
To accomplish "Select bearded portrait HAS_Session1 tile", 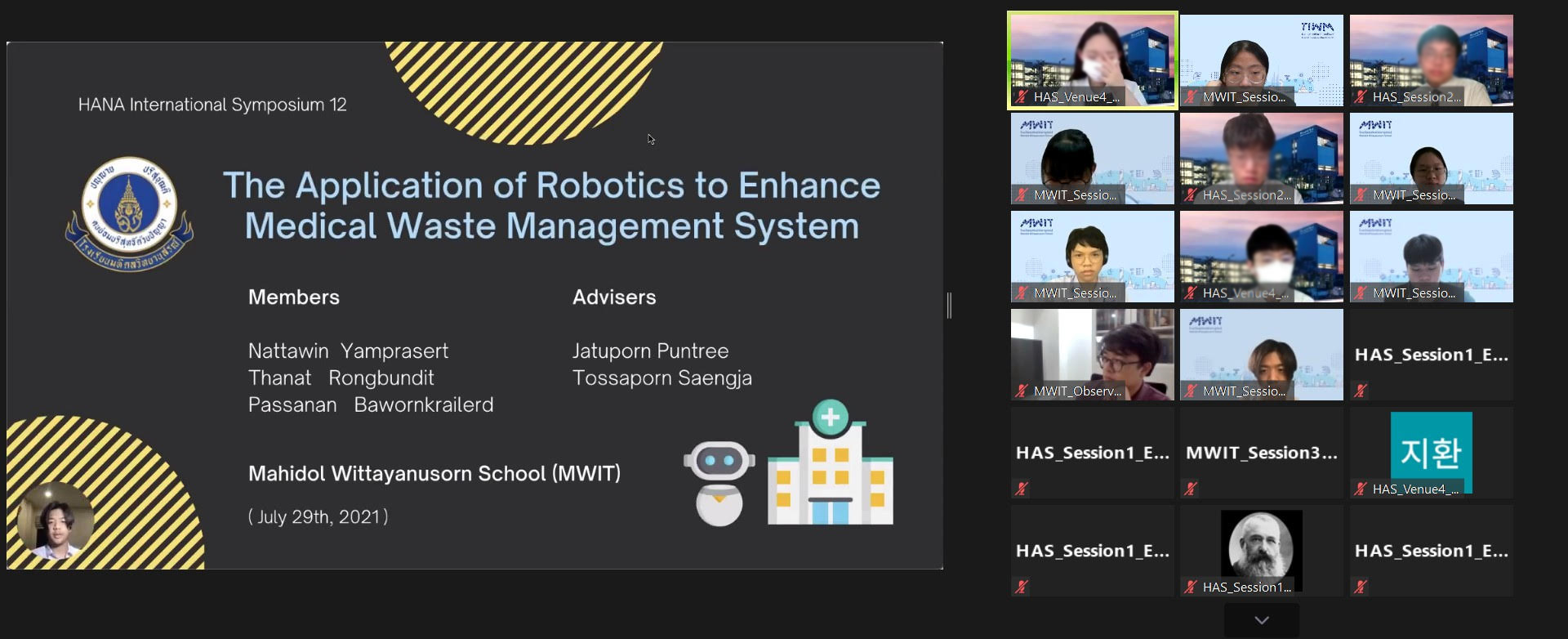I will [1261, 551].
